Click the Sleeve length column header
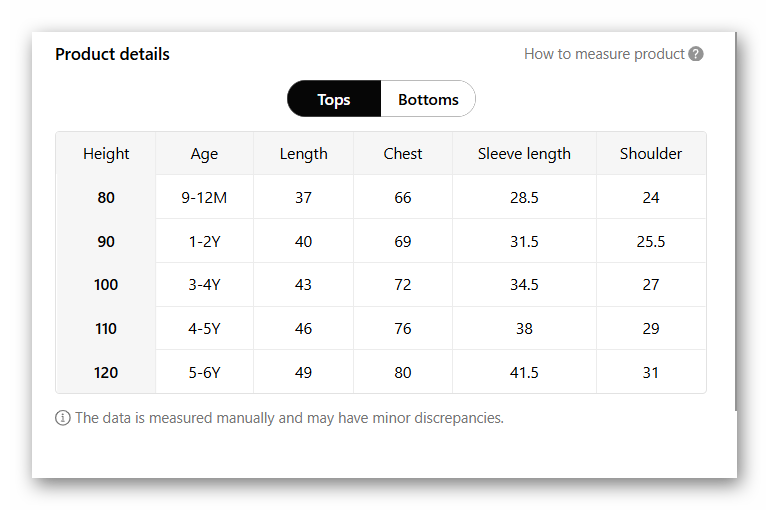This screenshot has height=510, width=769. point(524,154)
